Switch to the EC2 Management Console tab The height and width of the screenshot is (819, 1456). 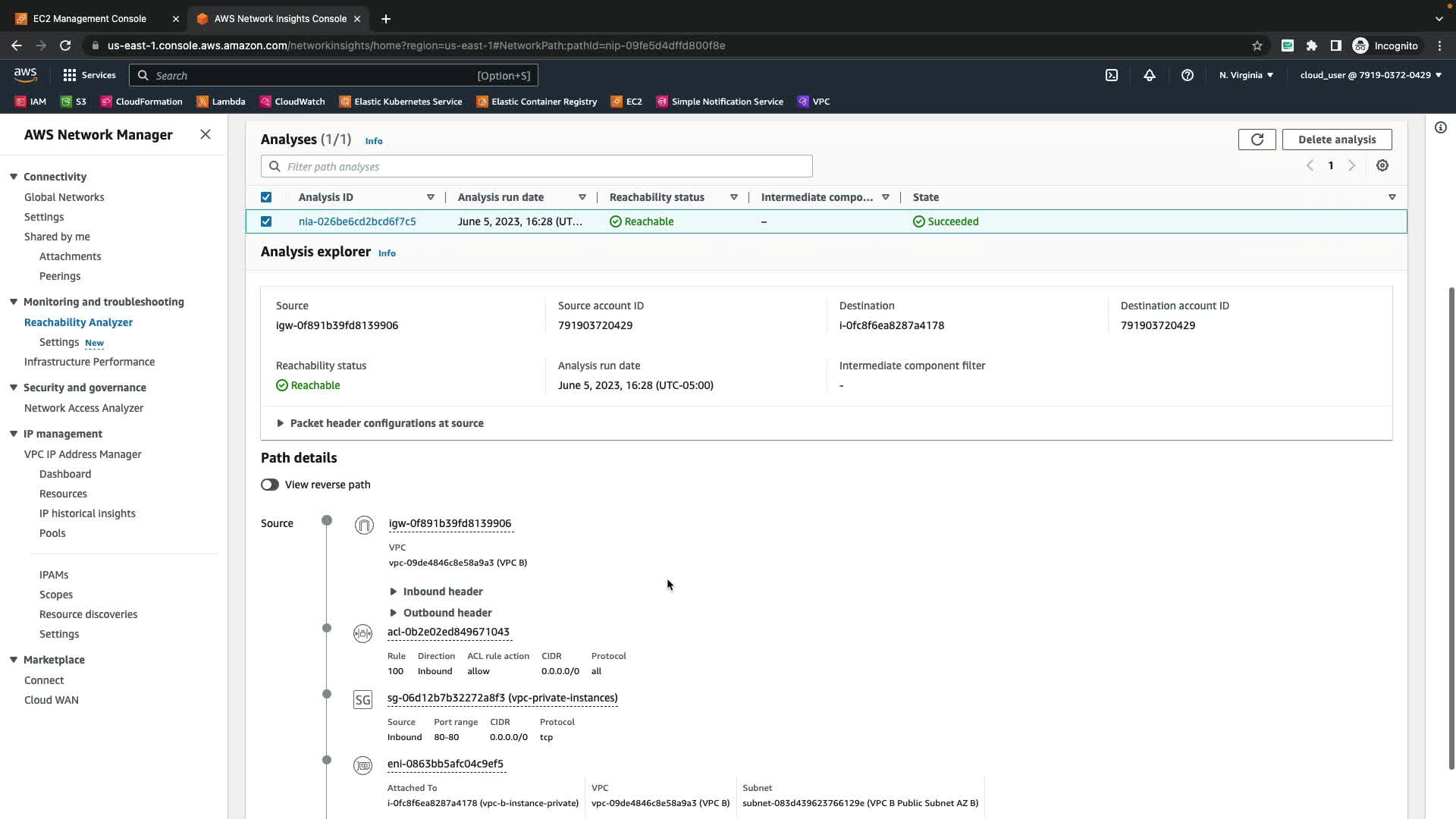(89, 18)
